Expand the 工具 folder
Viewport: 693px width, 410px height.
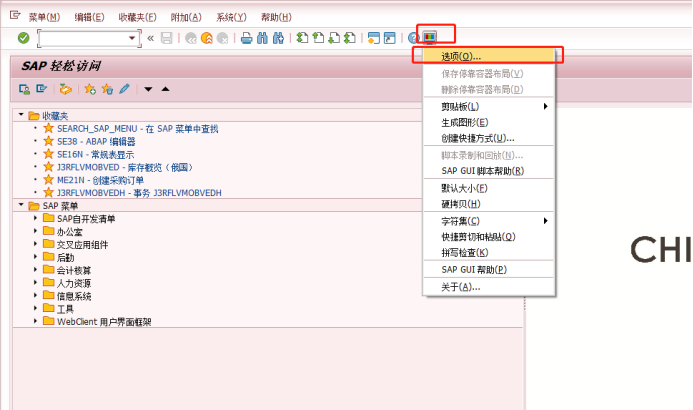pyautogui.click(x=35, y=308)
